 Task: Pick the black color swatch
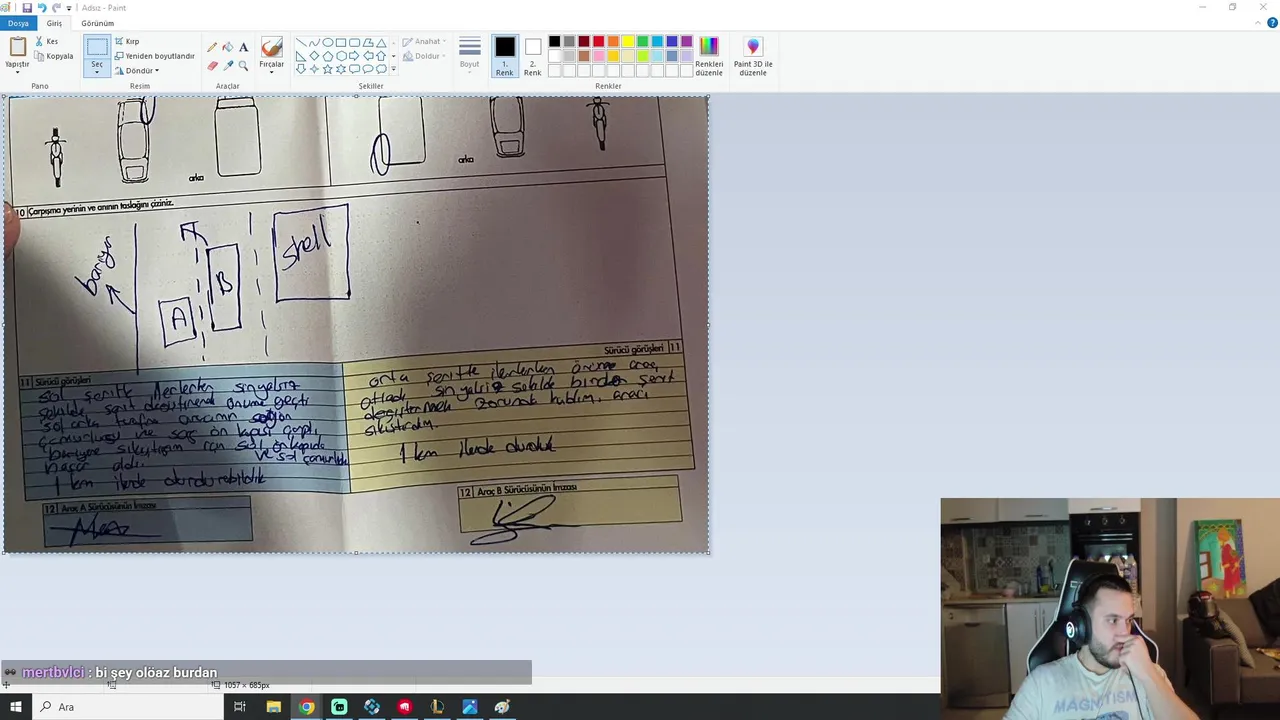click(555, 41)
